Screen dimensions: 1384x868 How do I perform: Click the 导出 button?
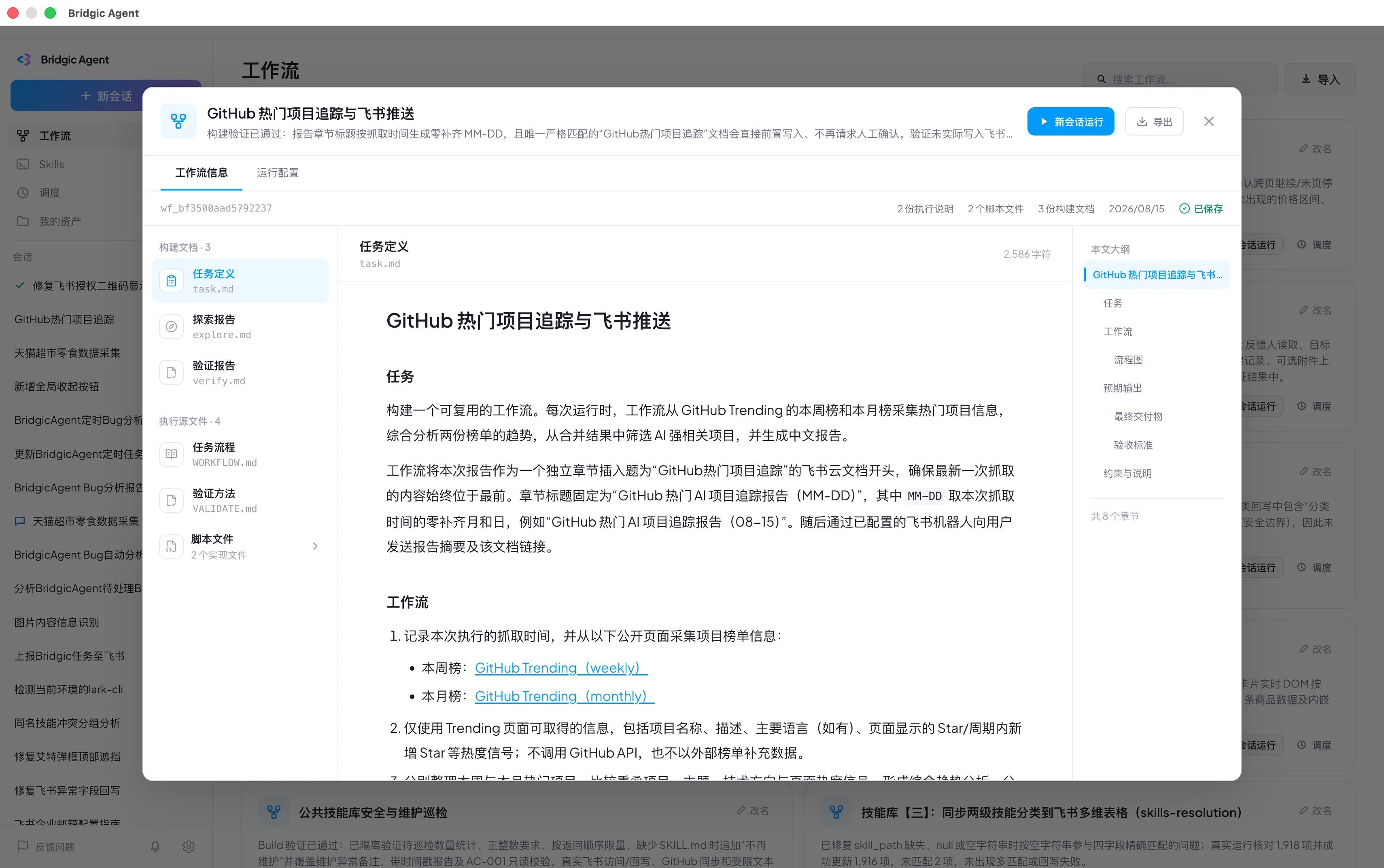1154,121
